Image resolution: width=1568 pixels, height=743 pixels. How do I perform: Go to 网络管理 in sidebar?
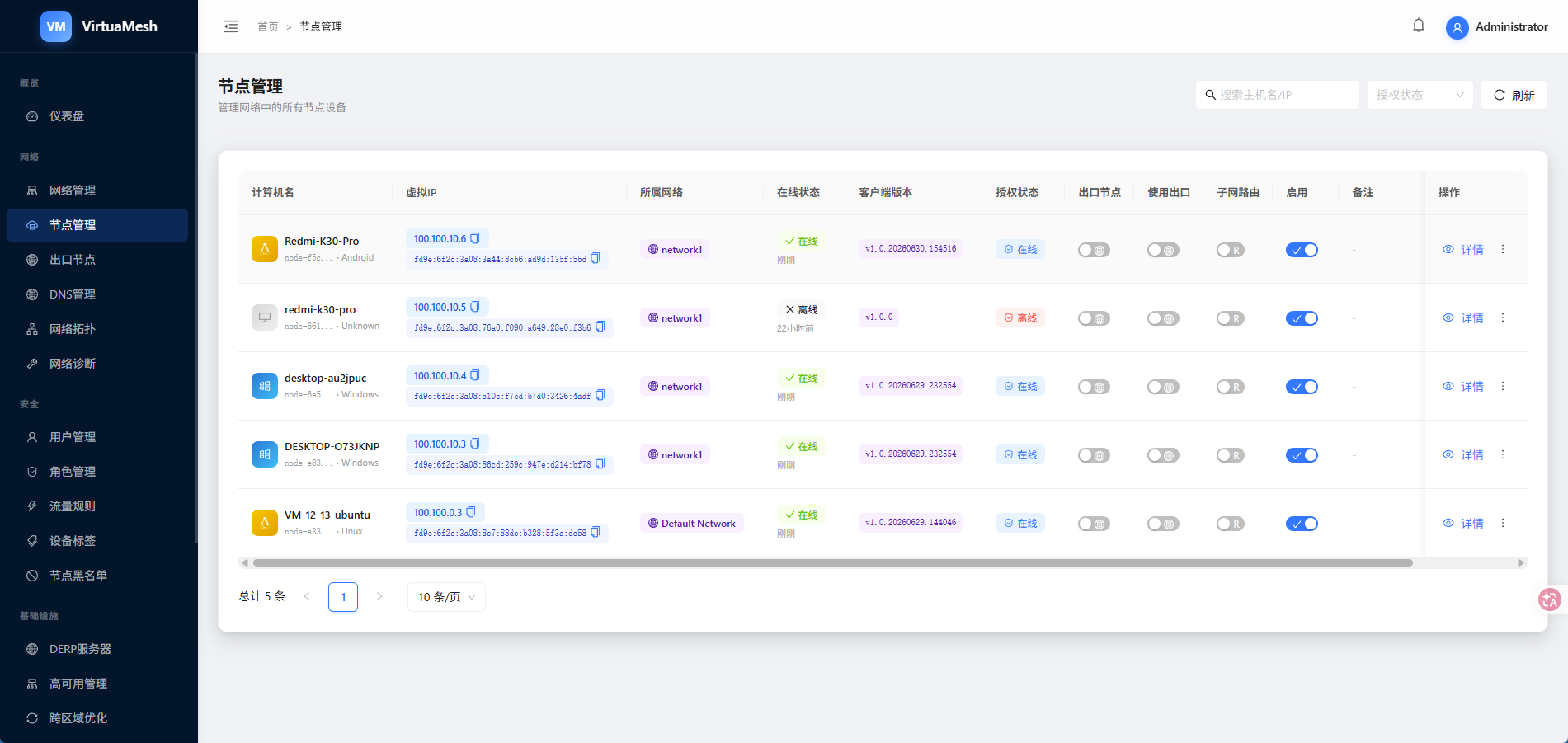click(x=97, y=190)
